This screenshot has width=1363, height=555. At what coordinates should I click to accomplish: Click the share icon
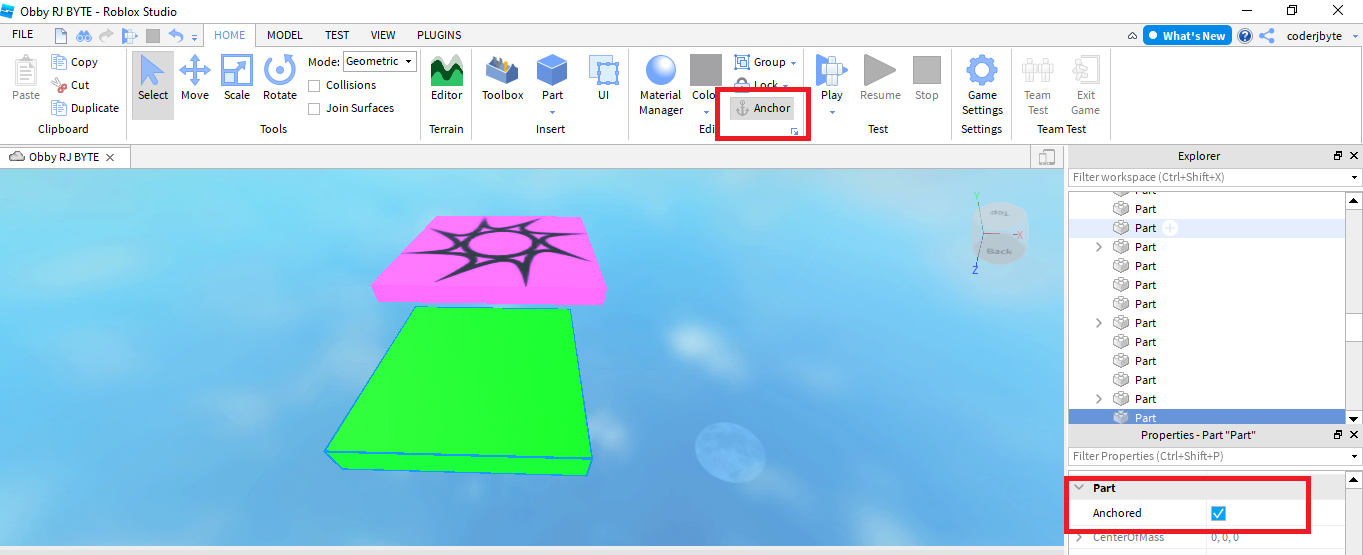1267,35
